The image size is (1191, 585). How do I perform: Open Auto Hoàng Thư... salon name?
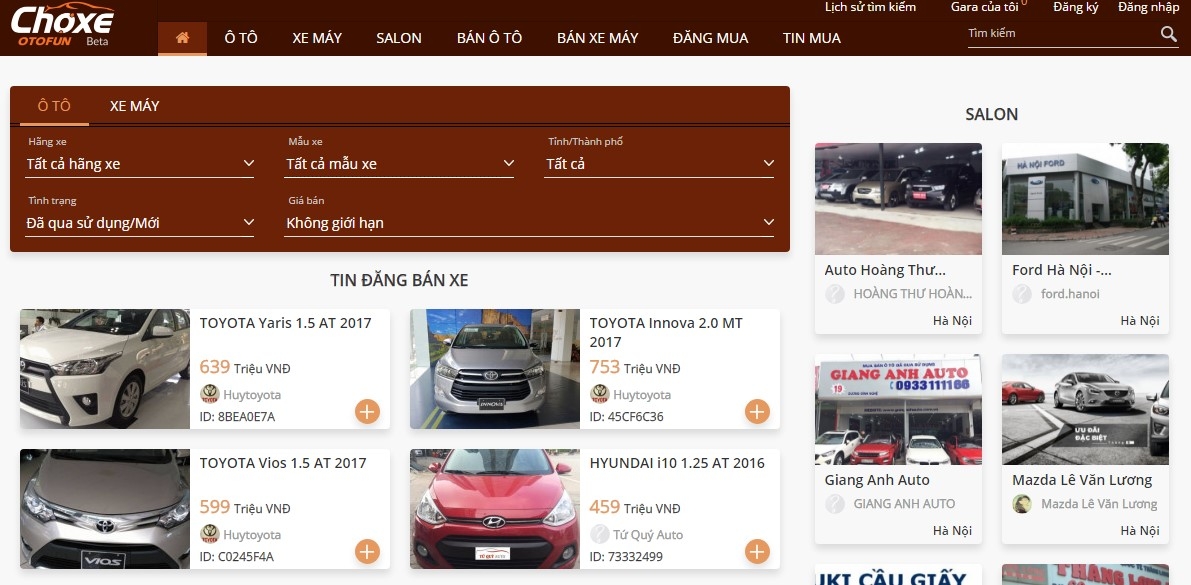pos(885,270)
